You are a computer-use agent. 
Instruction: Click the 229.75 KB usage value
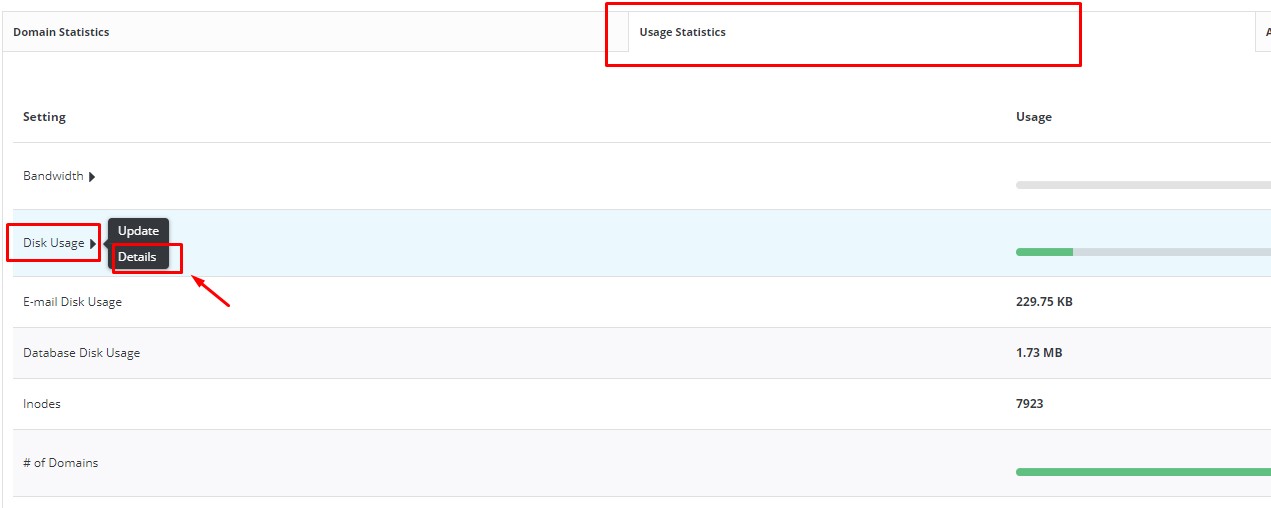click(1044, 302)
